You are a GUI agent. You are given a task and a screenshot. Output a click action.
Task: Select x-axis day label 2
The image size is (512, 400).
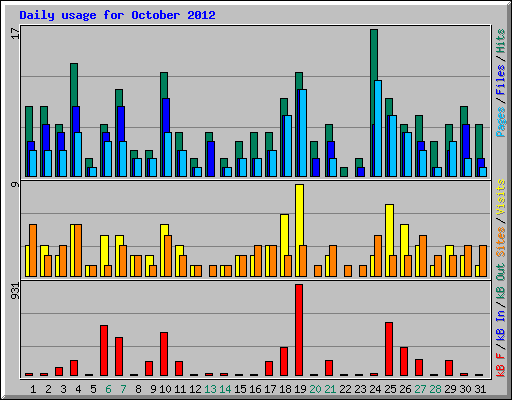[x=48, y=389]
